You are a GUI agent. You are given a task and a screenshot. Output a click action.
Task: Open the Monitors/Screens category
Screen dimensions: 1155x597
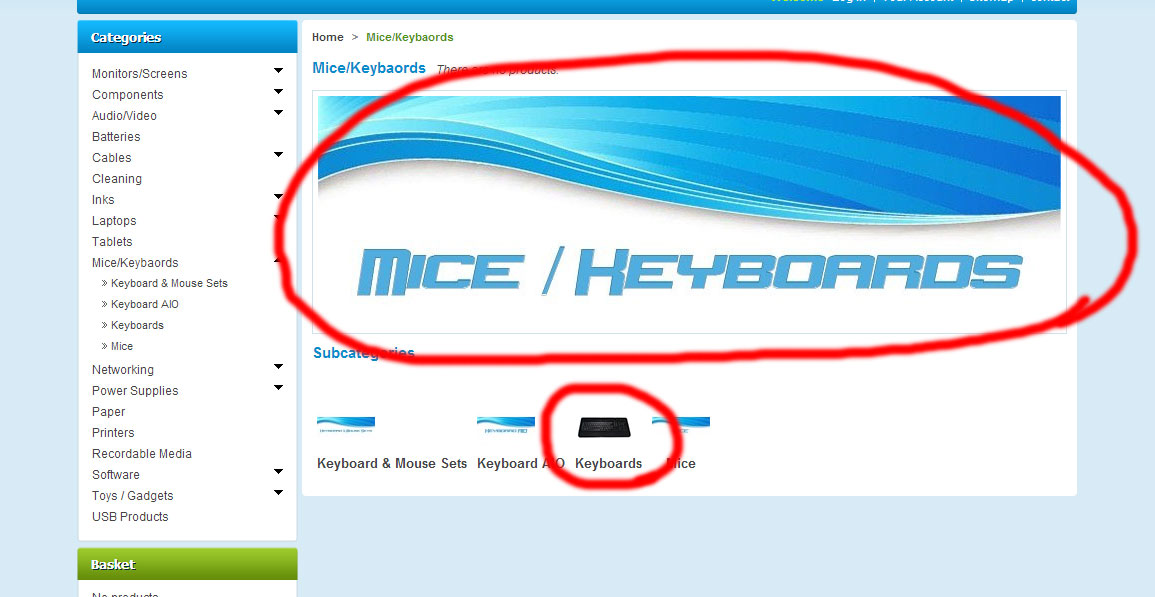tap(139, 74)
